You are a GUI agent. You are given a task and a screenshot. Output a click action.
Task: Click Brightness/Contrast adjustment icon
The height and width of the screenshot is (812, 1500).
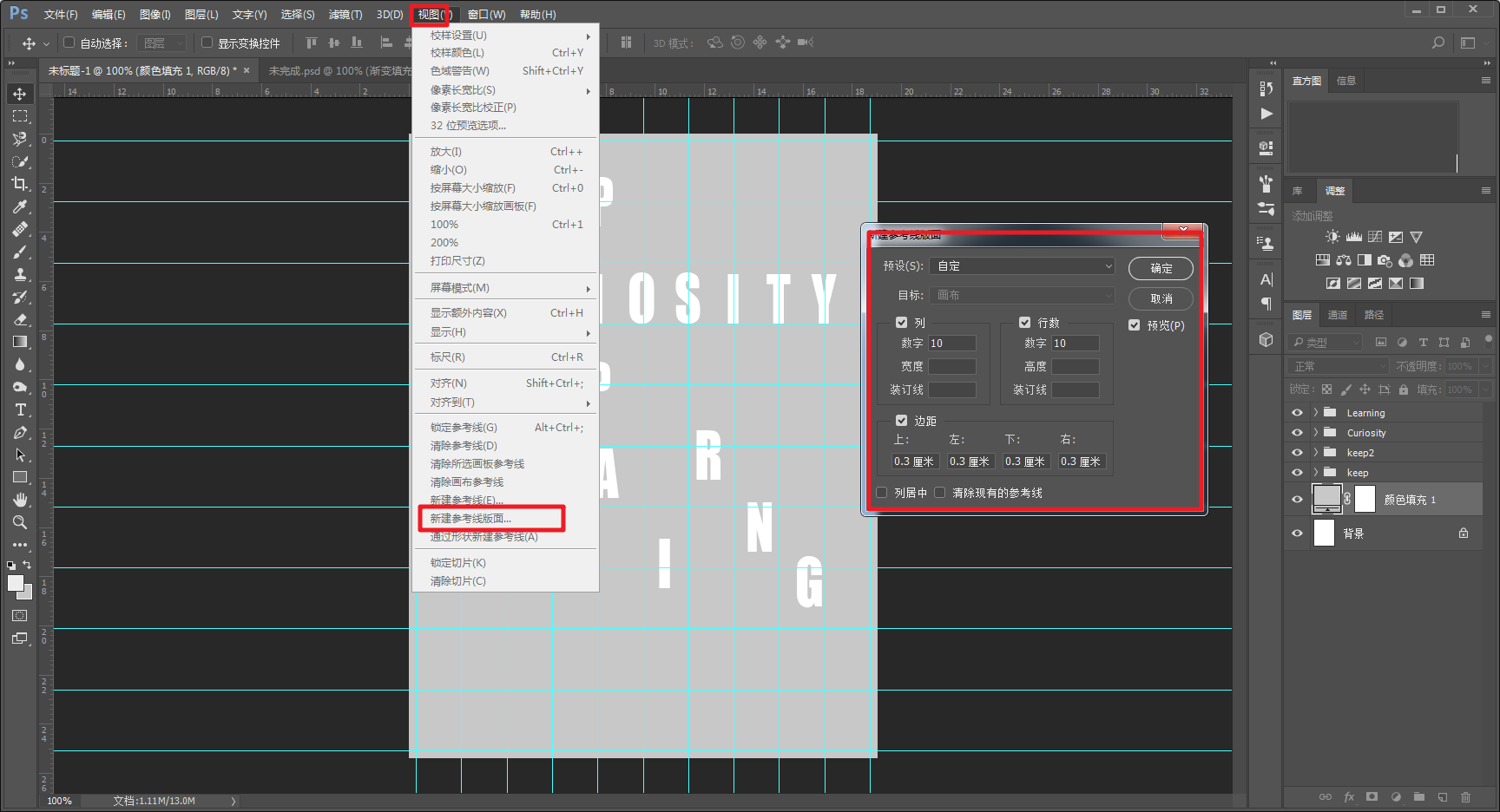pos(1332,237)
